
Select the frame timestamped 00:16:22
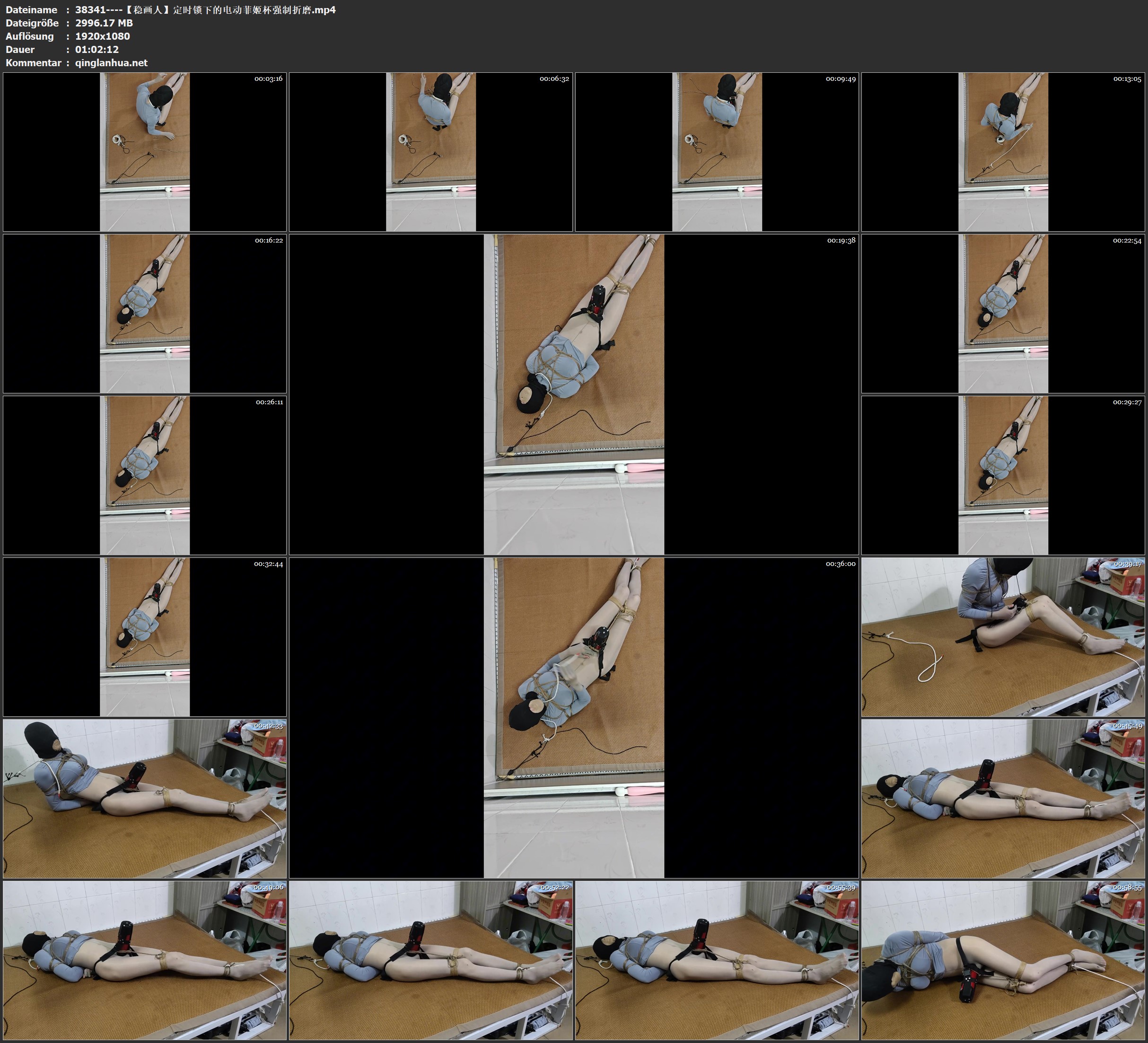(x=145, y=313)
